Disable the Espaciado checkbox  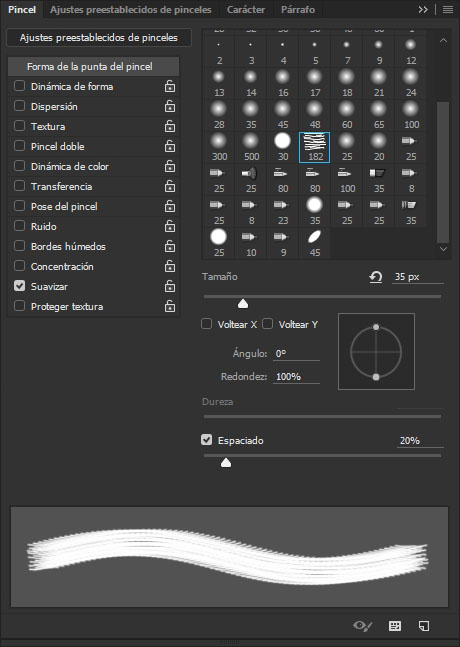click(206, 440)
